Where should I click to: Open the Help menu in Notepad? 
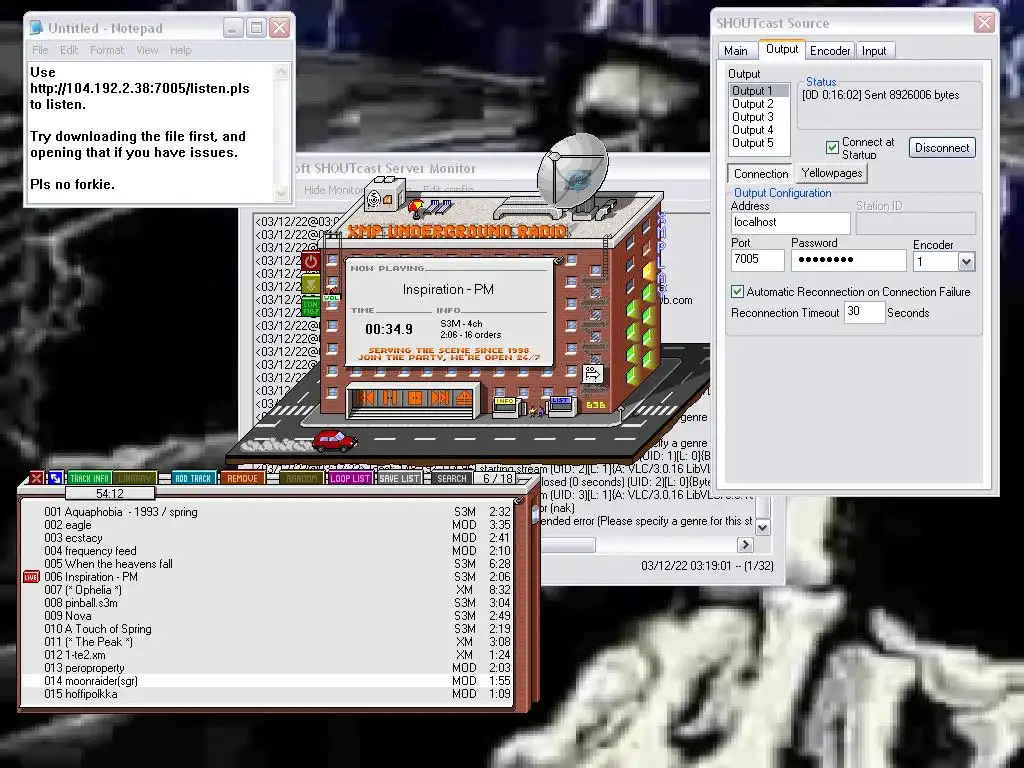[180, 50]
